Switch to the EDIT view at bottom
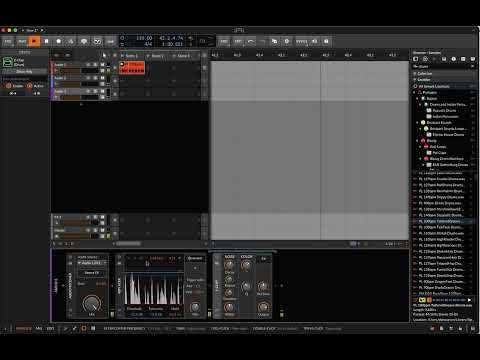Screen dimensions: 480x360 click(x=50, y=328)
